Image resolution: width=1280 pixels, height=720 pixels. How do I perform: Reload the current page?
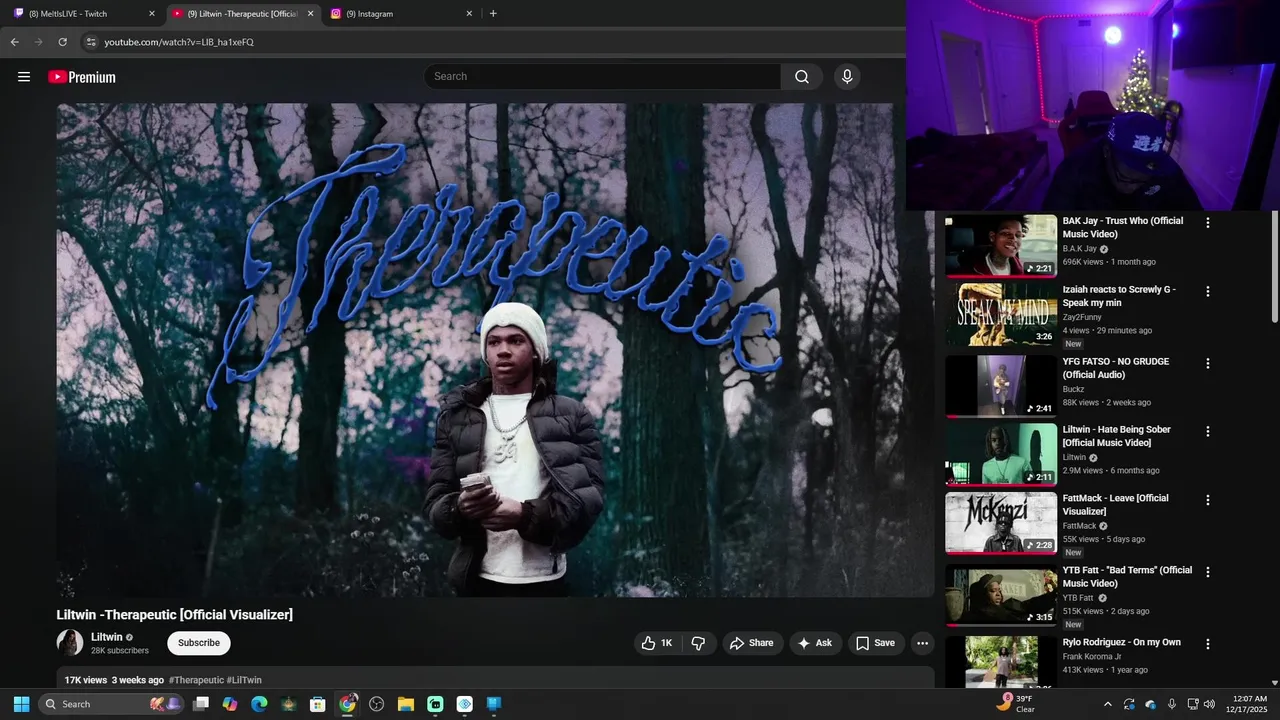62,42
